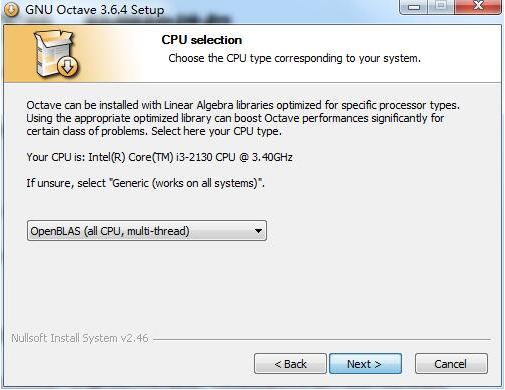505x390 pixels.
Task: Go to the Next installer page
Action: [x=365, y=364]
